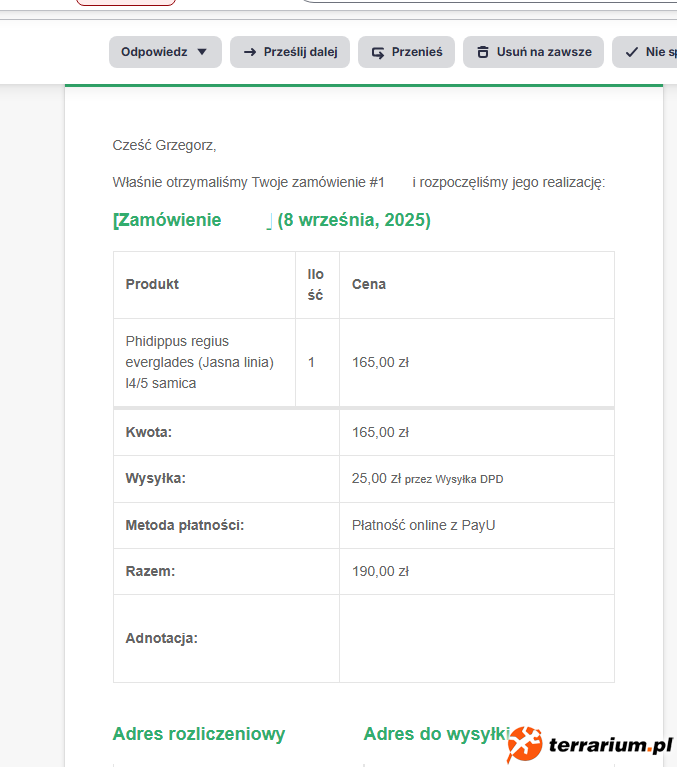677x767 pixels.
Task: Click the empty Adnotacja note cell
Action: [476, 638]
